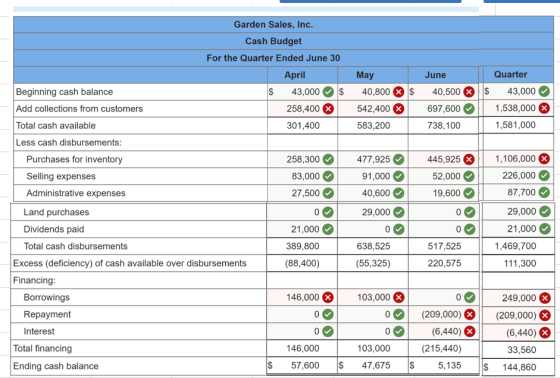Click red X beside April borrowings 146,000
The image size is (560, 378).
(328, 297)
